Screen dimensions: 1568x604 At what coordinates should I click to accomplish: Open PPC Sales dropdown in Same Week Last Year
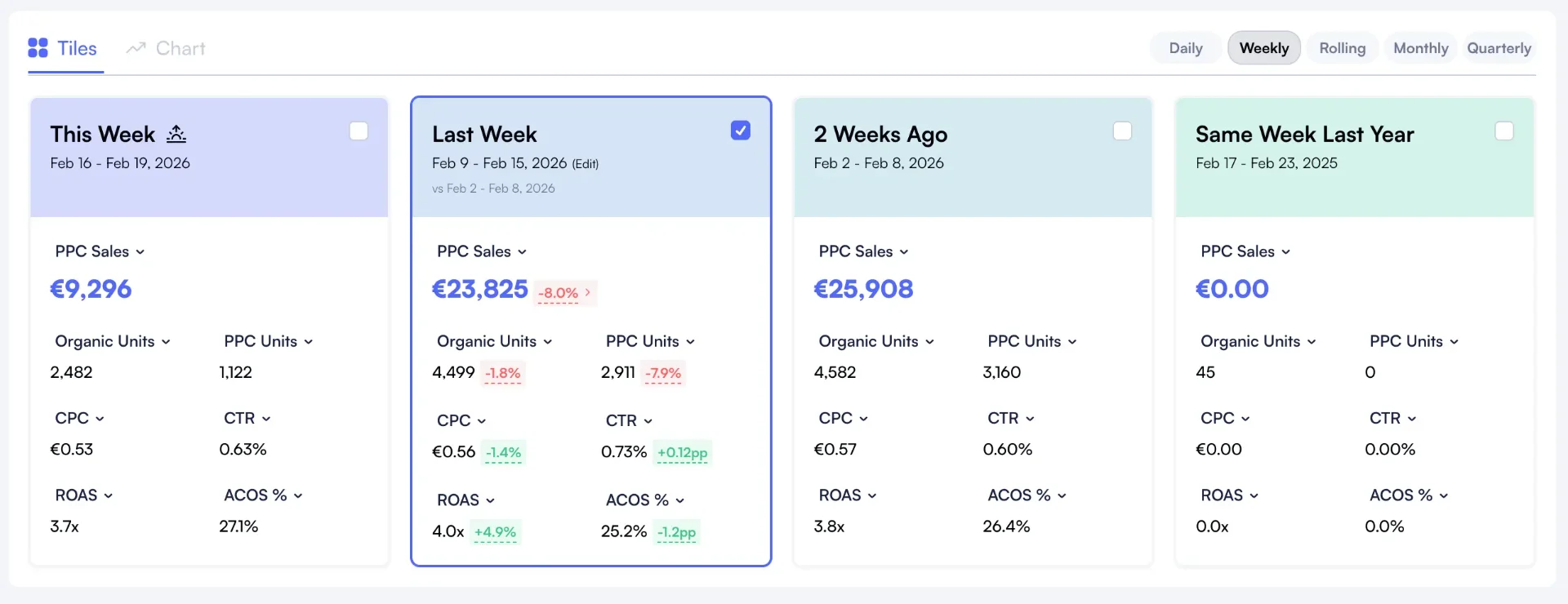coord(1245,251)
